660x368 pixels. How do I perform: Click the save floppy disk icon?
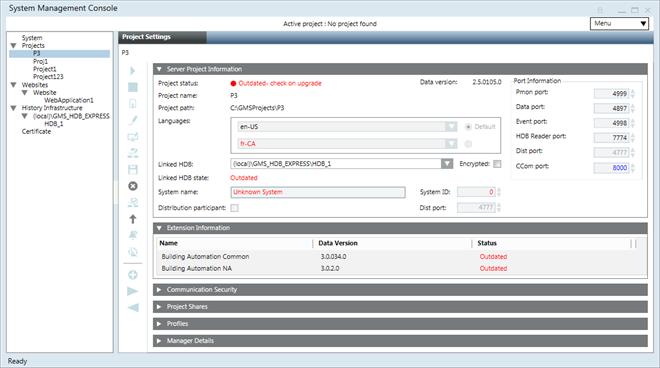133,169
